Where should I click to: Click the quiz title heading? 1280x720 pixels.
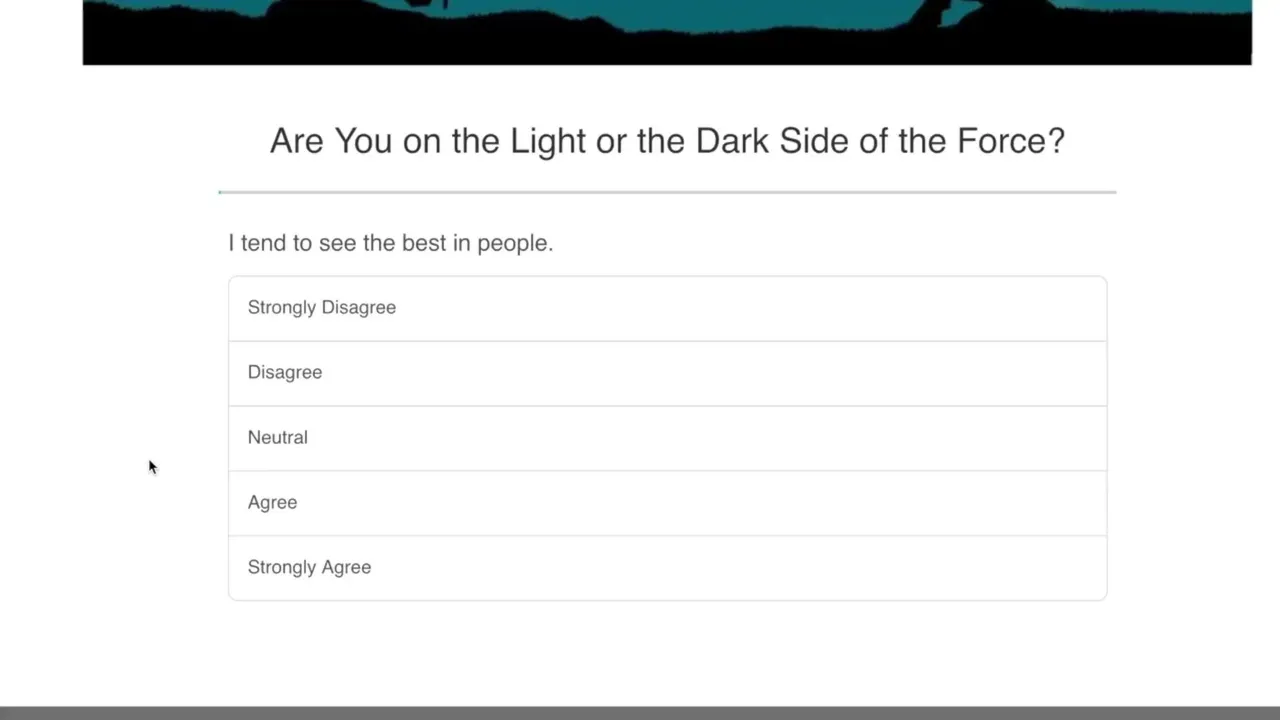click(667, 141)
